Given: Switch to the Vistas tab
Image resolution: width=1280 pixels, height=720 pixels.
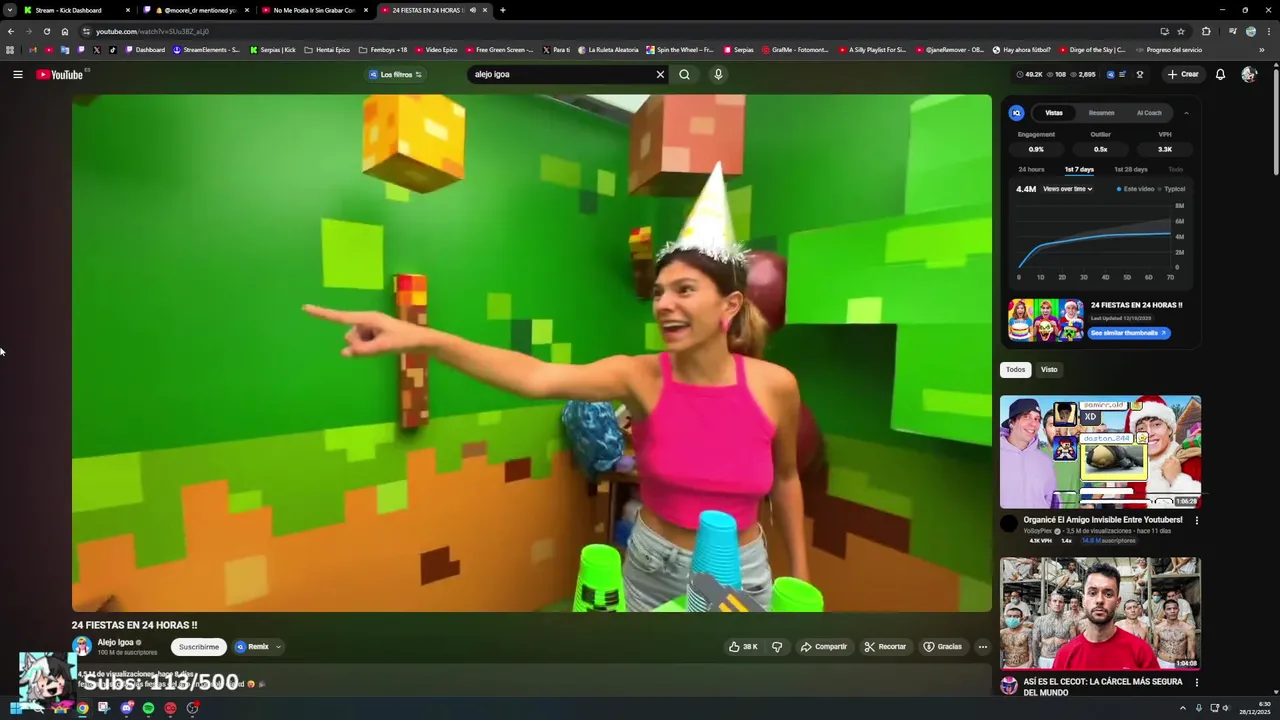Looking at the screenshot, I should (x=1054, y=113).
